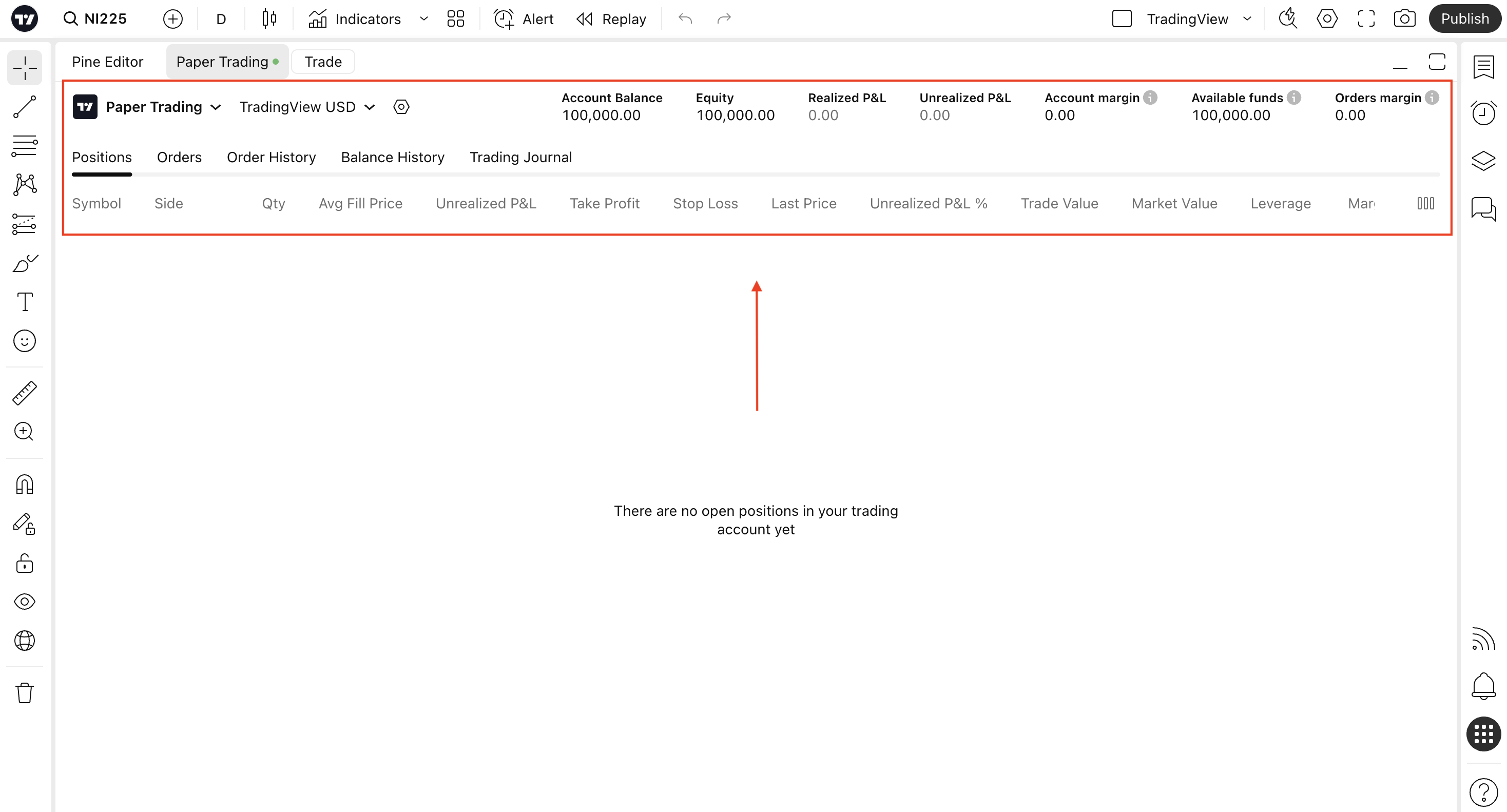
Task: Select the brush drawing tool
Action: (25, 263)
